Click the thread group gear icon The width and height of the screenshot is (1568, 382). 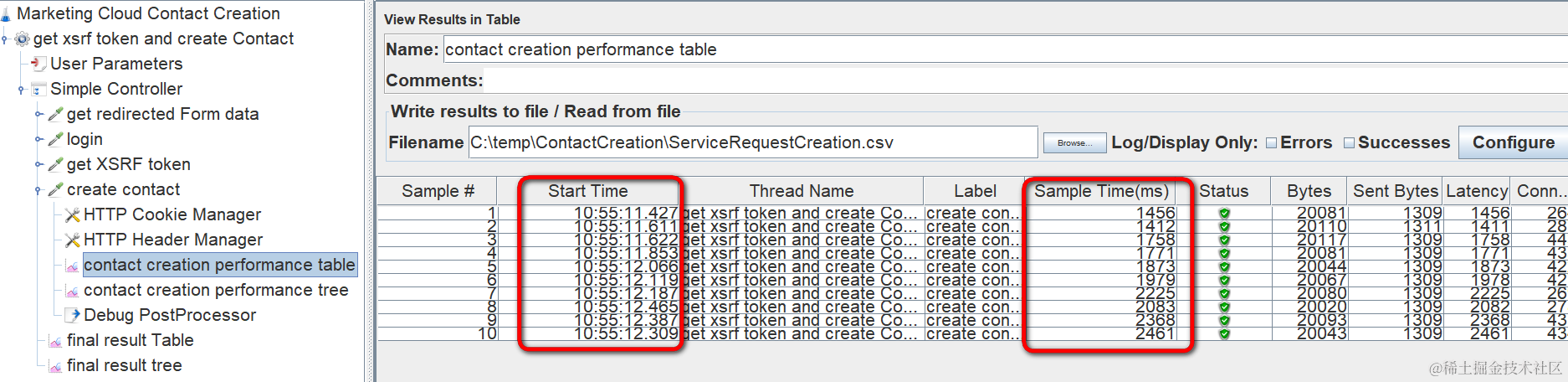click(x=23, y=39)
